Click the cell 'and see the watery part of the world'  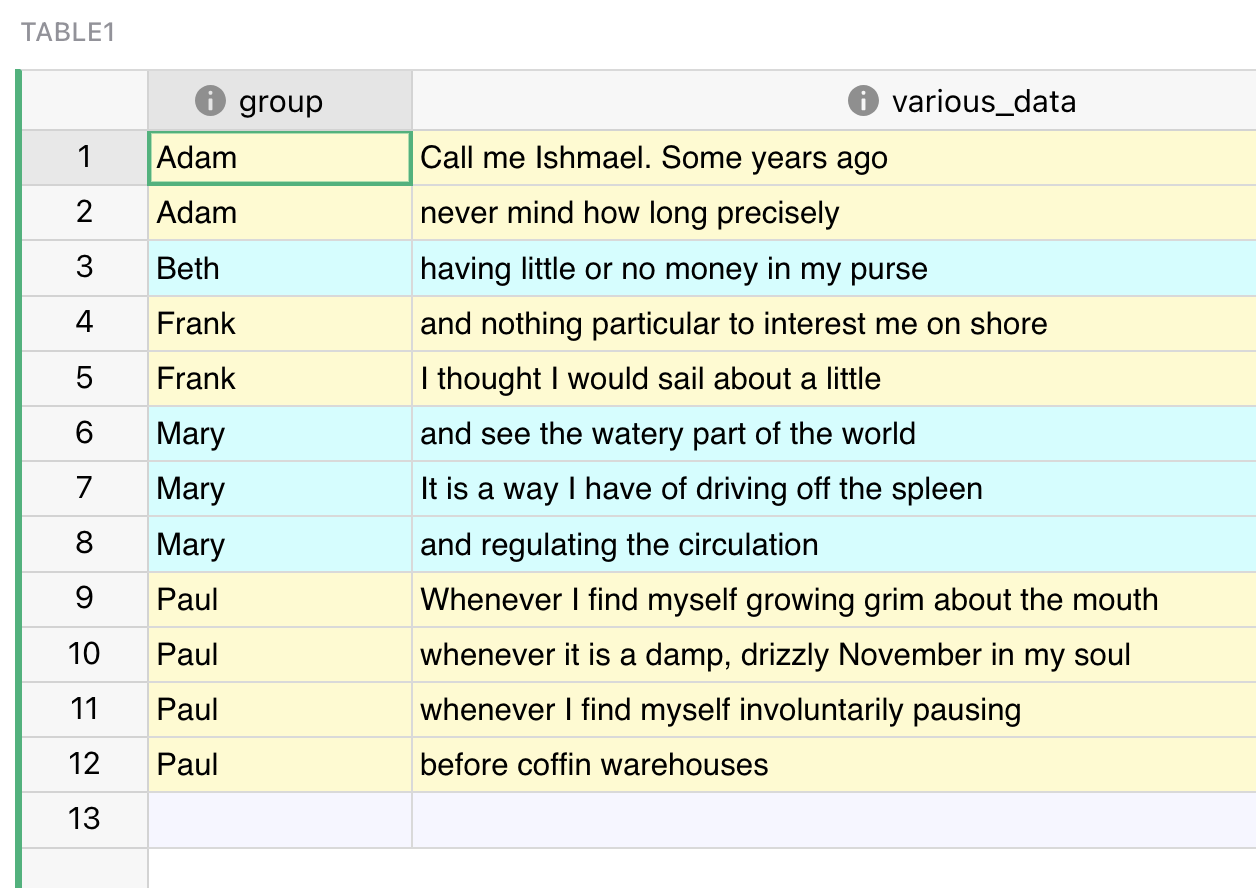pyautogui.click(x=700, y=433)
